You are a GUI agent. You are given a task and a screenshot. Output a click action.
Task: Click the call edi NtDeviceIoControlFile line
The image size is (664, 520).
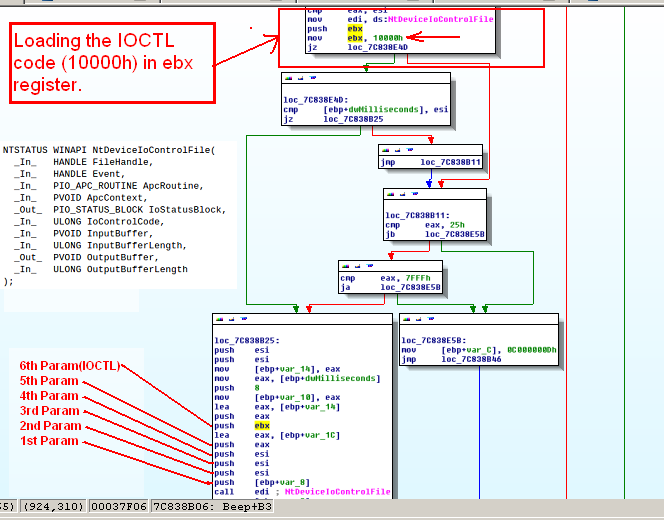click(x=302, y=492)
